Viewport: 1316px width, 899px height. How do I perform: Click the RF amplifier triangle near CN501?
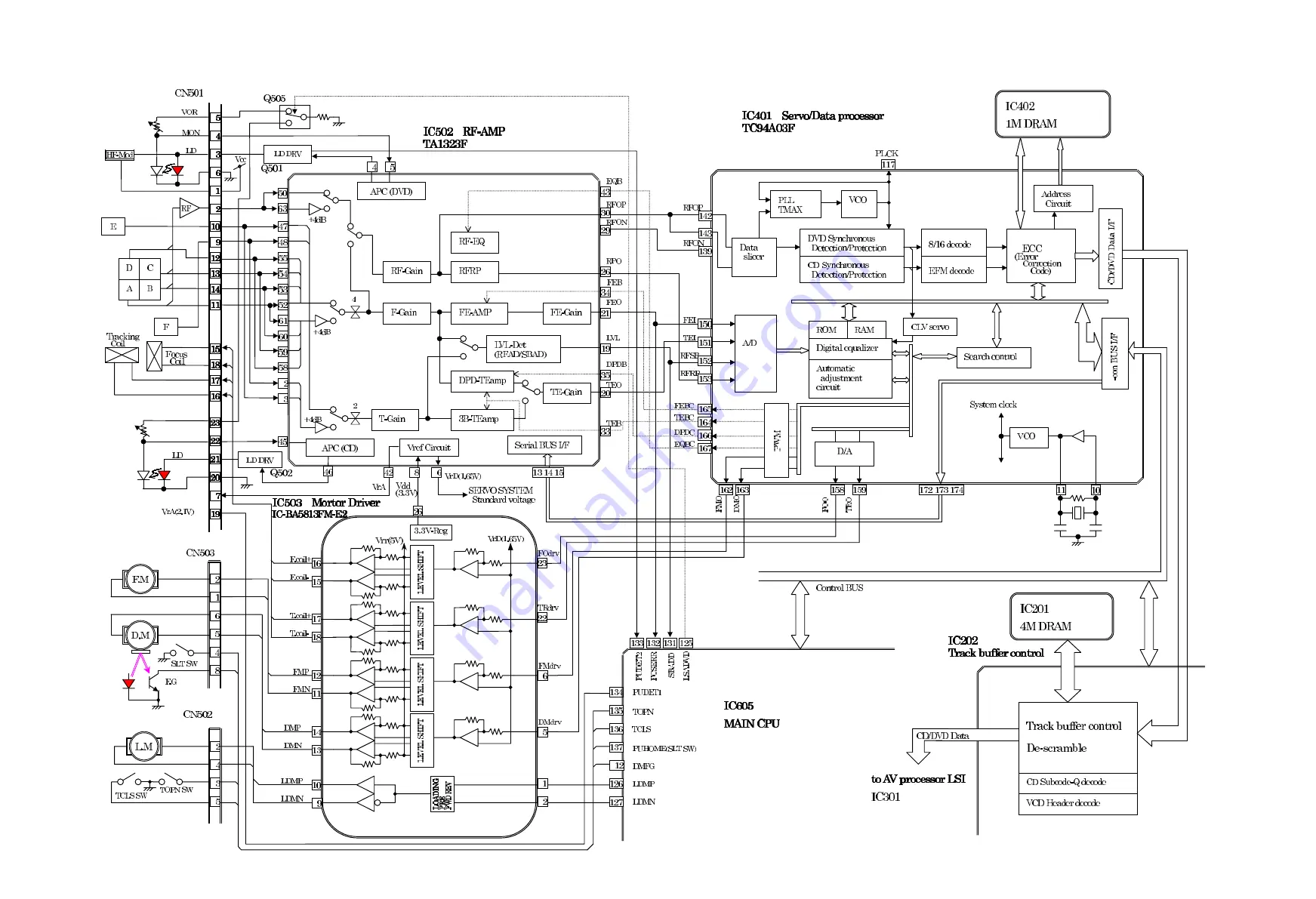tap(188, 208)
